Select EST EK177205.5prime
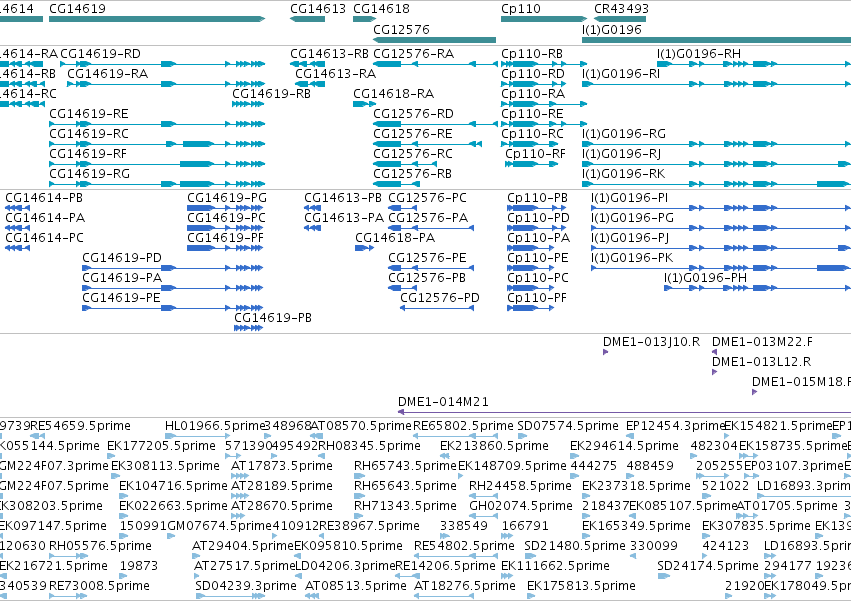The height and width of the screenshot is (601, 851). tap(111, 456)
